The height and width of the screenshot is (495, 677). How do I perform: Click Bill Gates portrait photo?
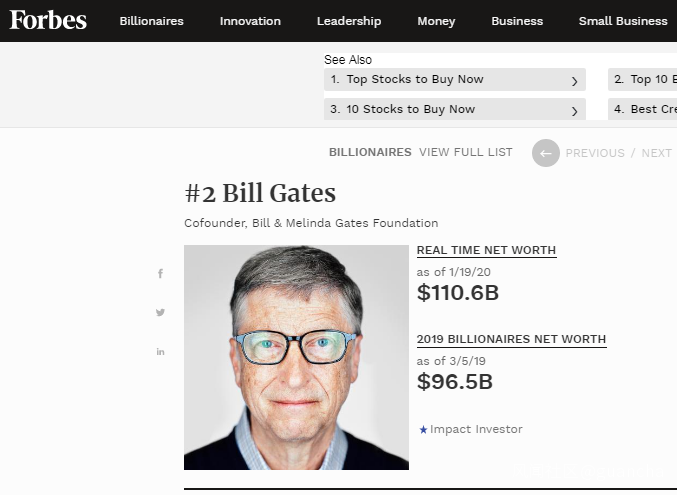(296, 357)
